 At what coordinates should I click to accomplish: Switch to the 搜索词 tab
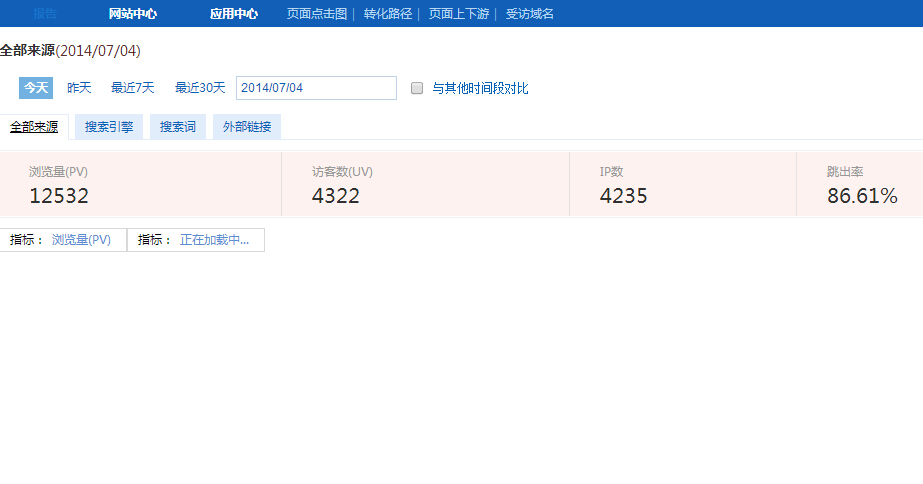[178, 127]
